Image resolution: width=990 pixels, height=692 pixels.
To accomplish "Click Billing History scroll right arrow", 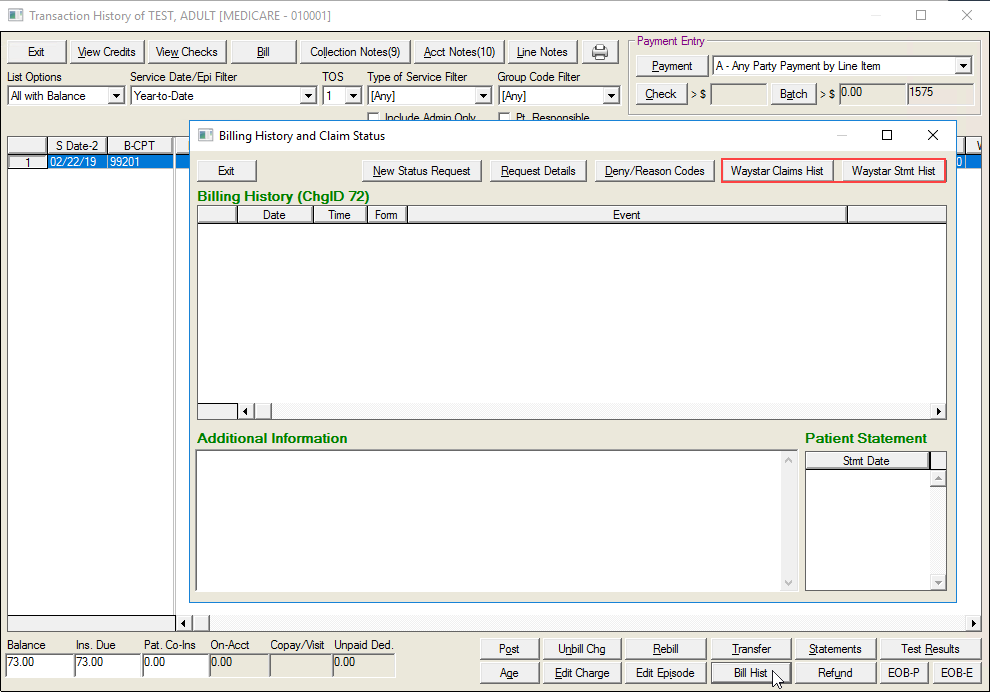I will [939, 412].
